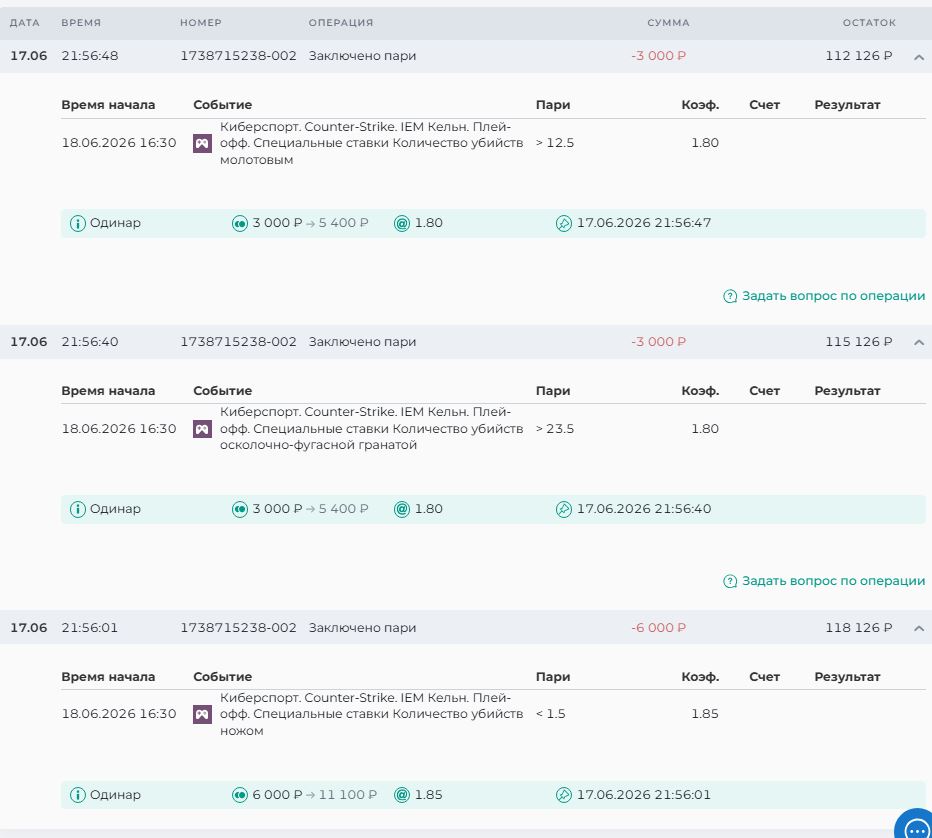Click balance 112 126 ₽
Viewport: 932px width, 838px height.
tap(859, 56)
